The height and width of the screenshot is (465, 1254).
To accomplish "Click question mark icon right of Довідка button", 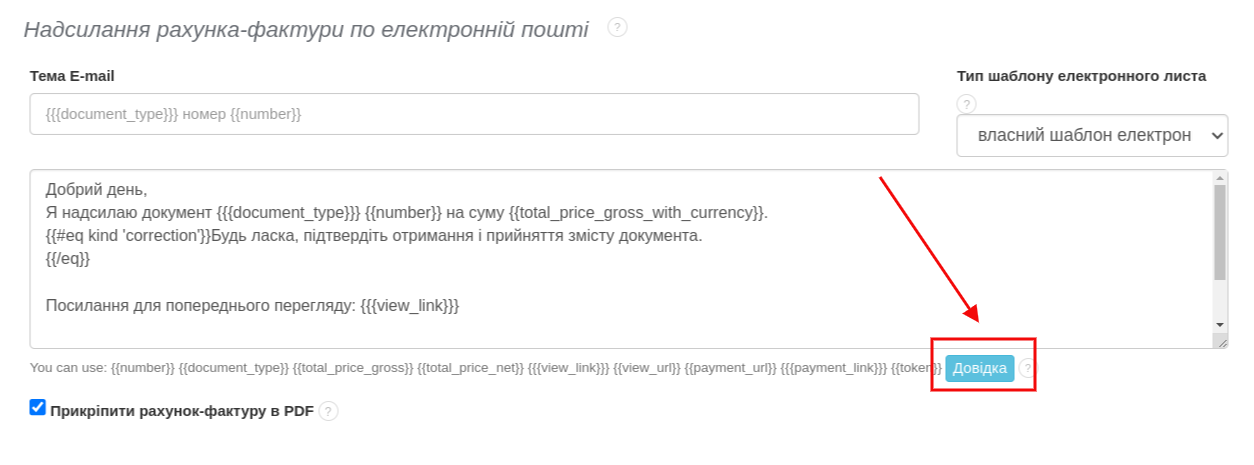I will tap(1027, 368).
